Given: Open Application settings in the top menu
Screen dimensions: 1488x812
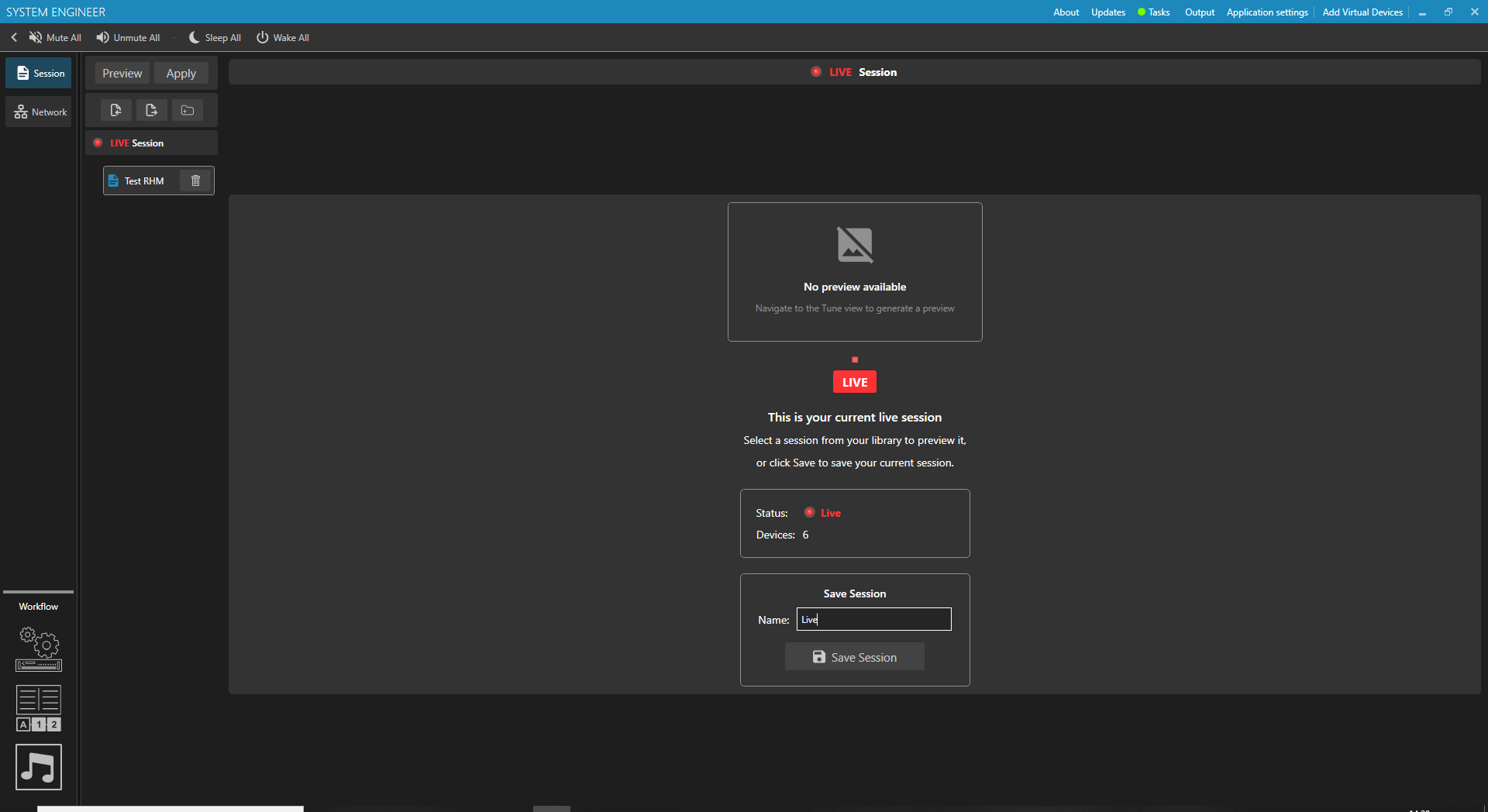Looking at the screenshot, I should pos(1267,12).
